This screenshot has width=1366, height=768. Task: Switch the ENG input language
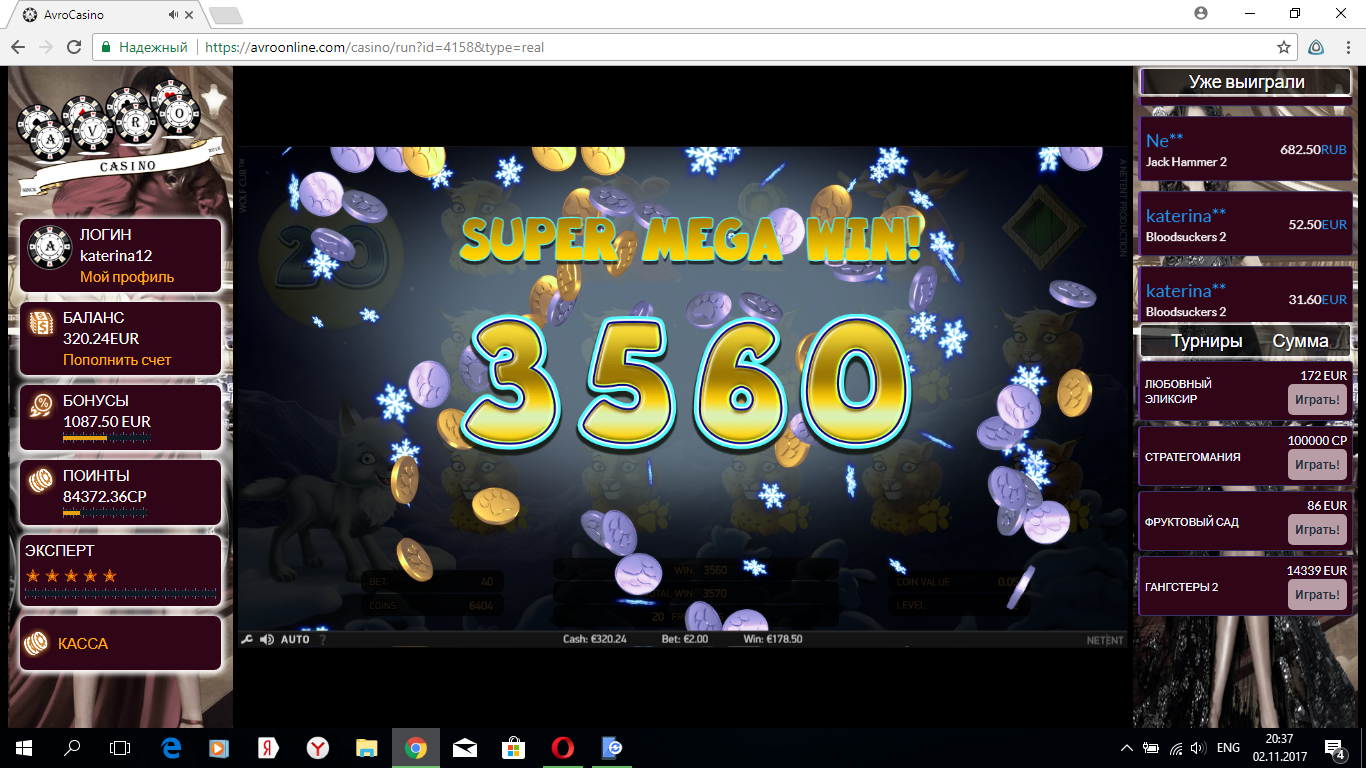click(x=1228, y=748)
